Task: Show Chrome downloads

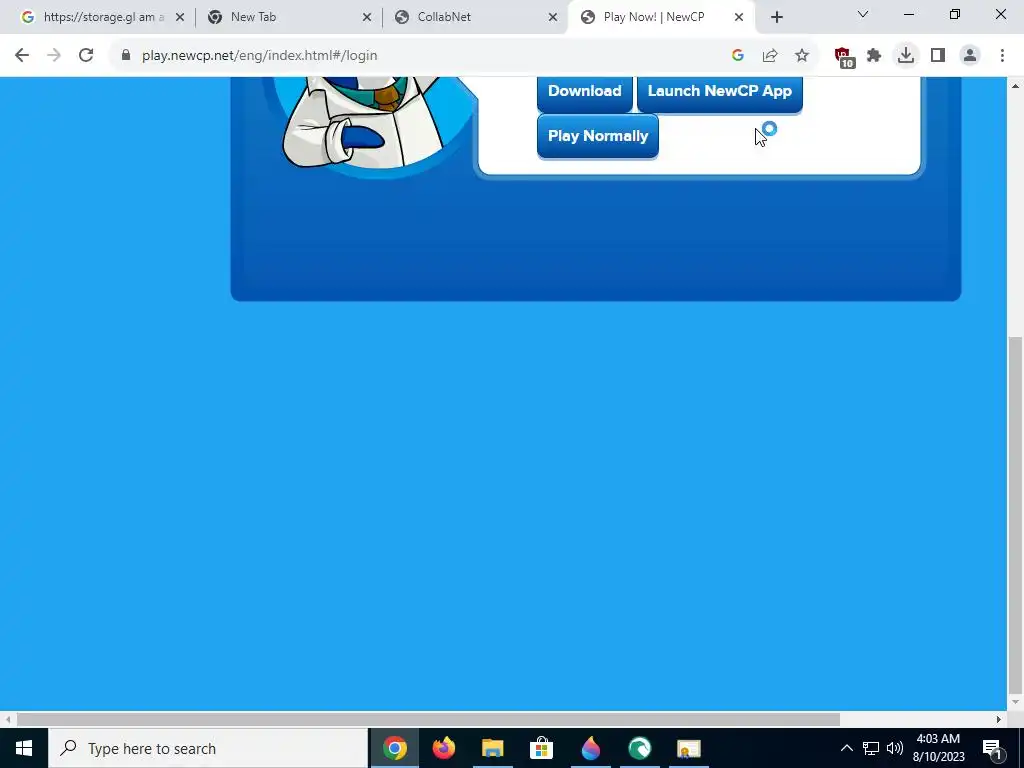Action: click(906, 56)
